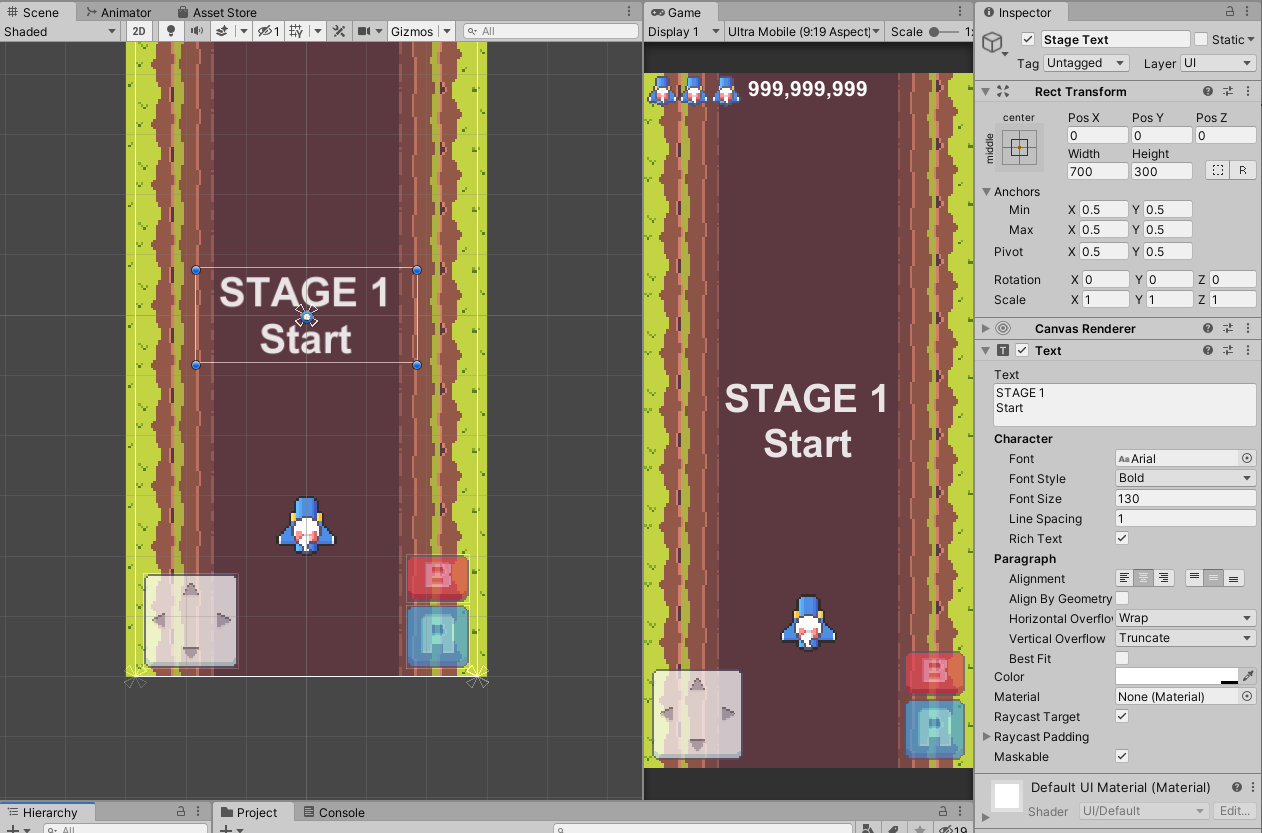Toggle scene audio speaker icon
1262x833 pixels.
(x=196, y=31)
